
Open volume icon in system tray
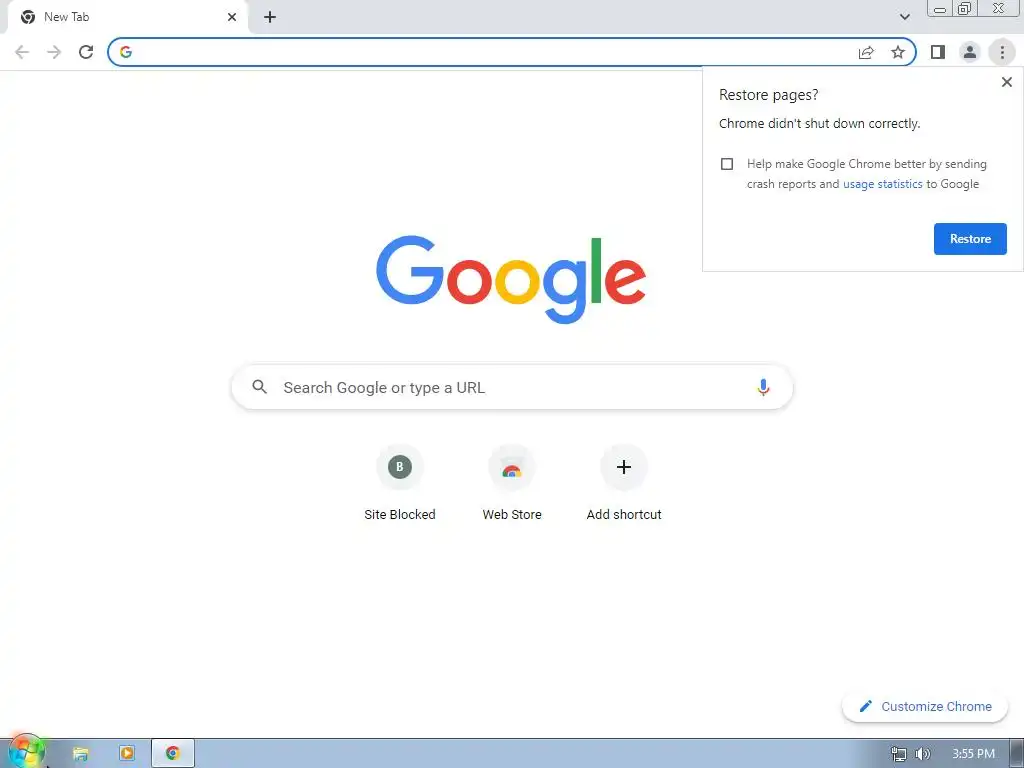tap(922, 754)
